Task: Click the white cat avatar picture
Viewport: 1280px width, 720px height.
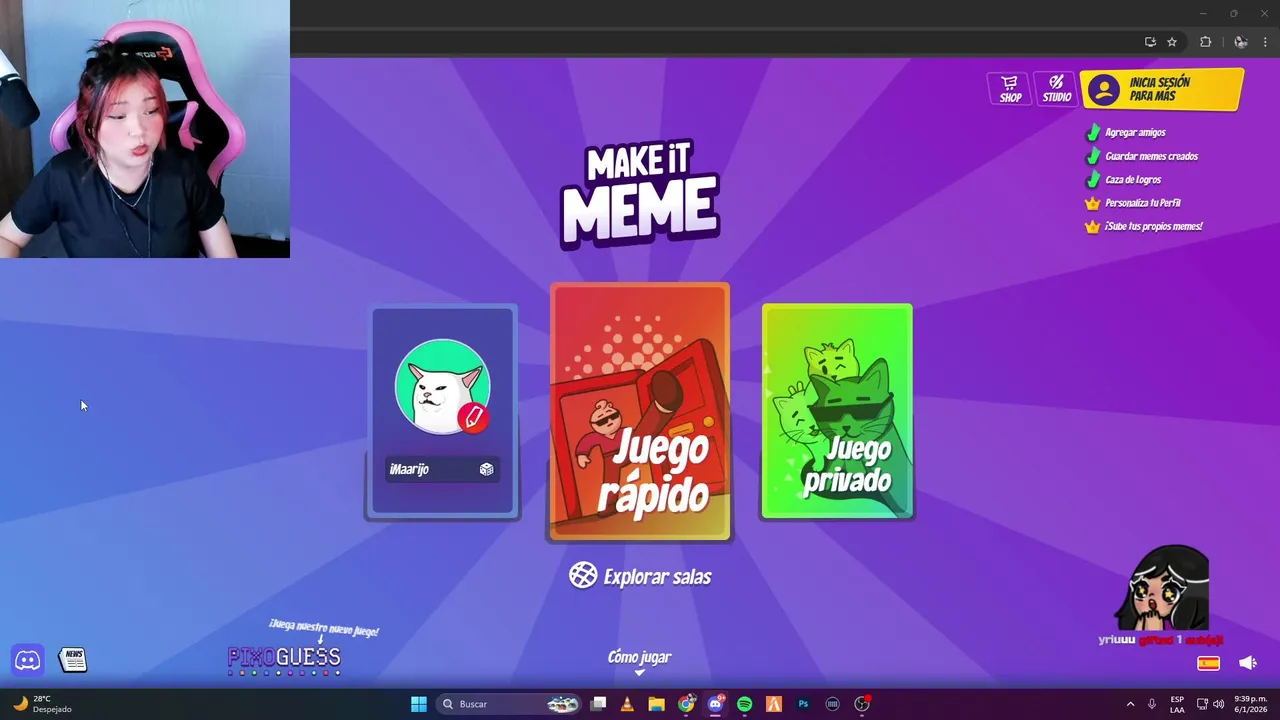Action: click(441, 386)
